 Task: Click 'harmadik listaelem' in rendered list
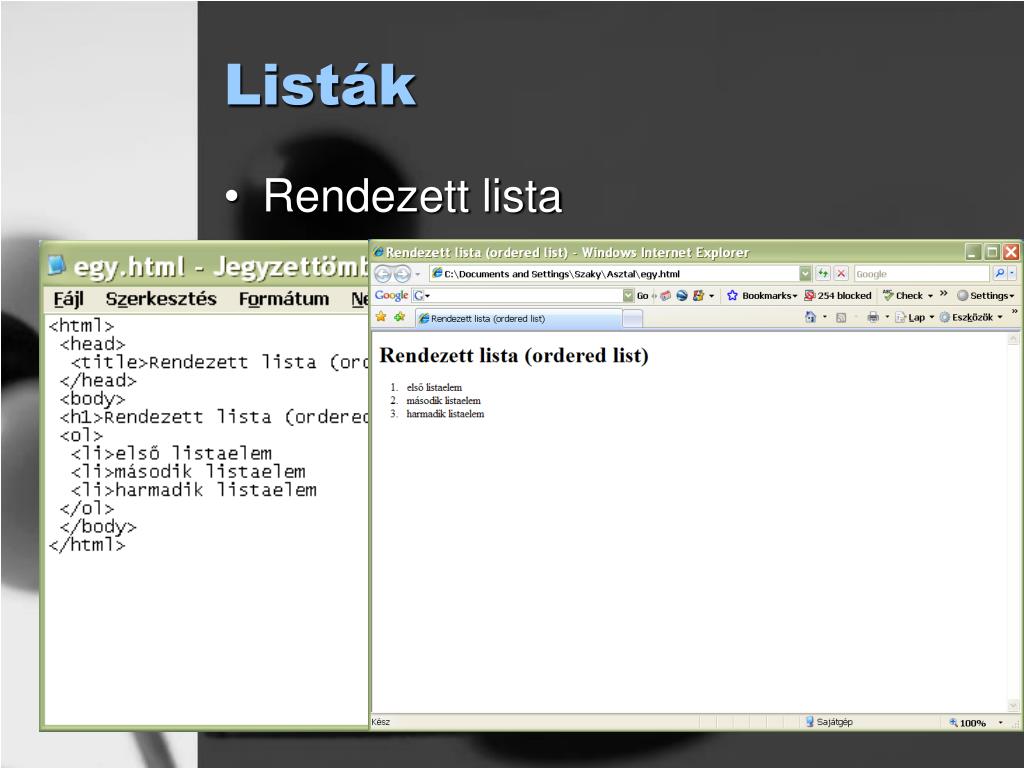click(445, 413)
